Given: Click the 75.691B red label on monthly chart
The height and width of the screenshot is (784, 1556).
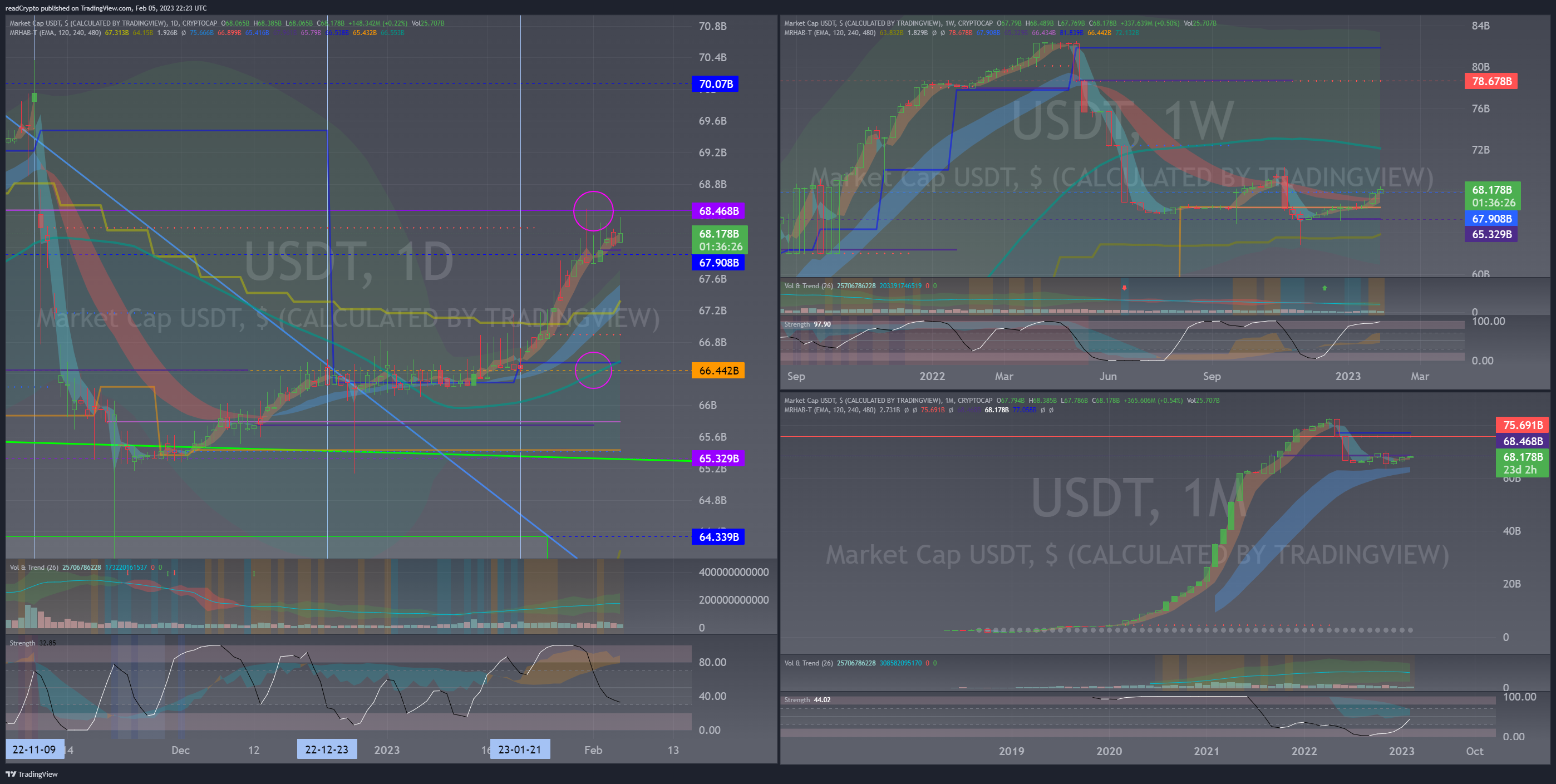Looking at the screenshot, I should coord(1522,425).
